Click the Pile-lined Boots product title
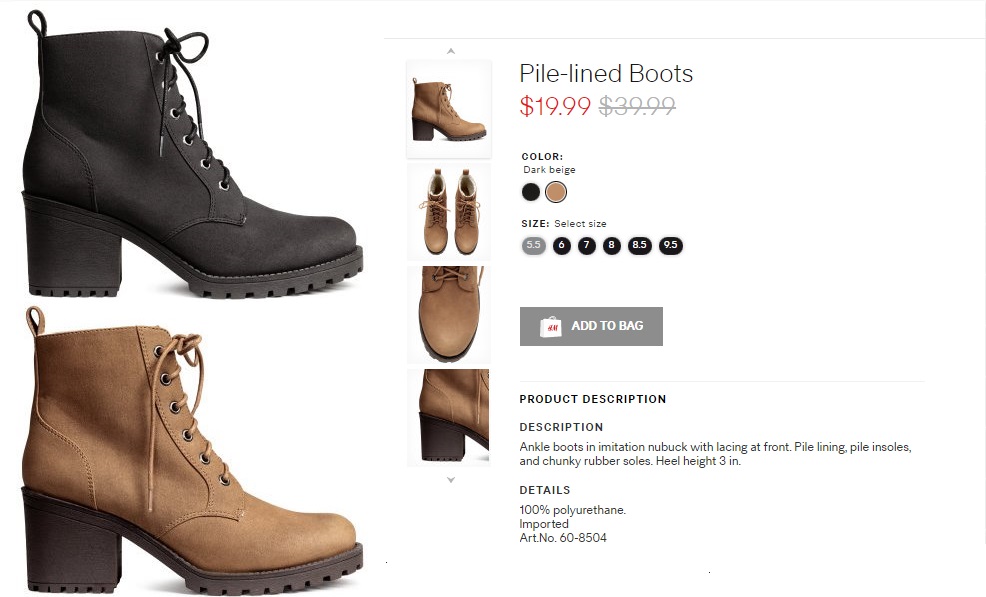Screen dimensions: 986x597 [606, 74]
